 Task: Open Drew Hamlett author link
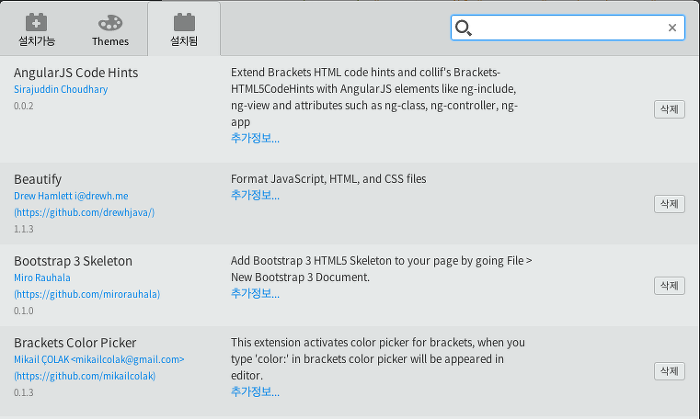pyautogui.click(x=71, y=196)
